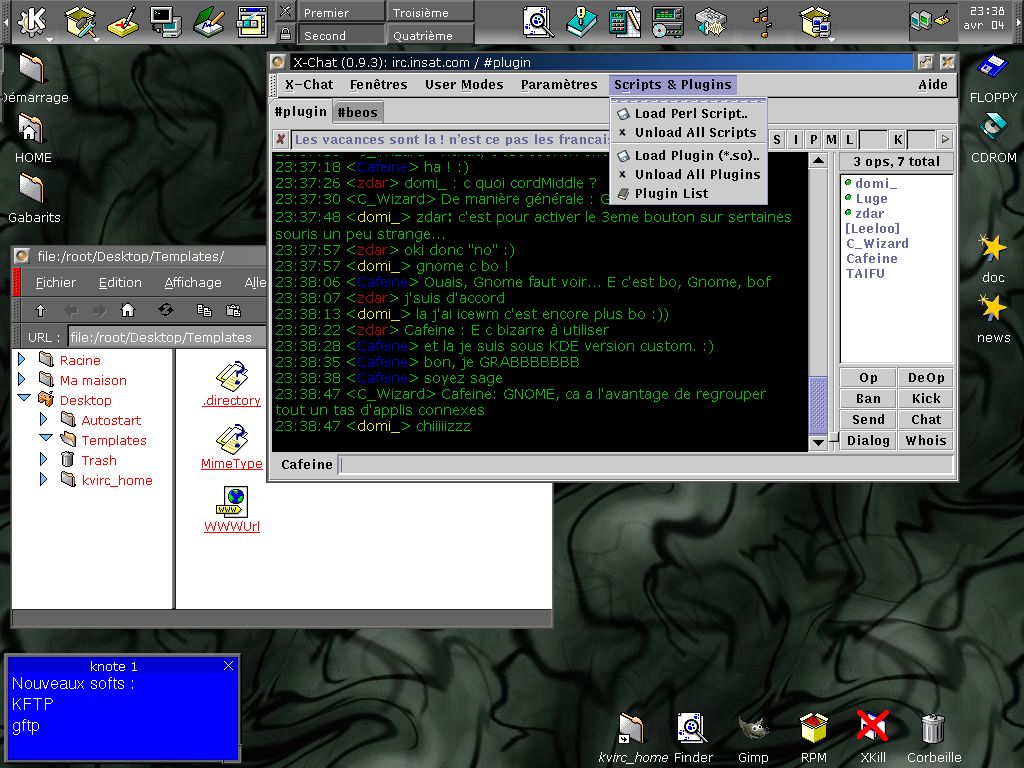Viewport: 1024px width, 768px height.
Task: Select user C_Wizard in the user list
Action: (876, 244)
